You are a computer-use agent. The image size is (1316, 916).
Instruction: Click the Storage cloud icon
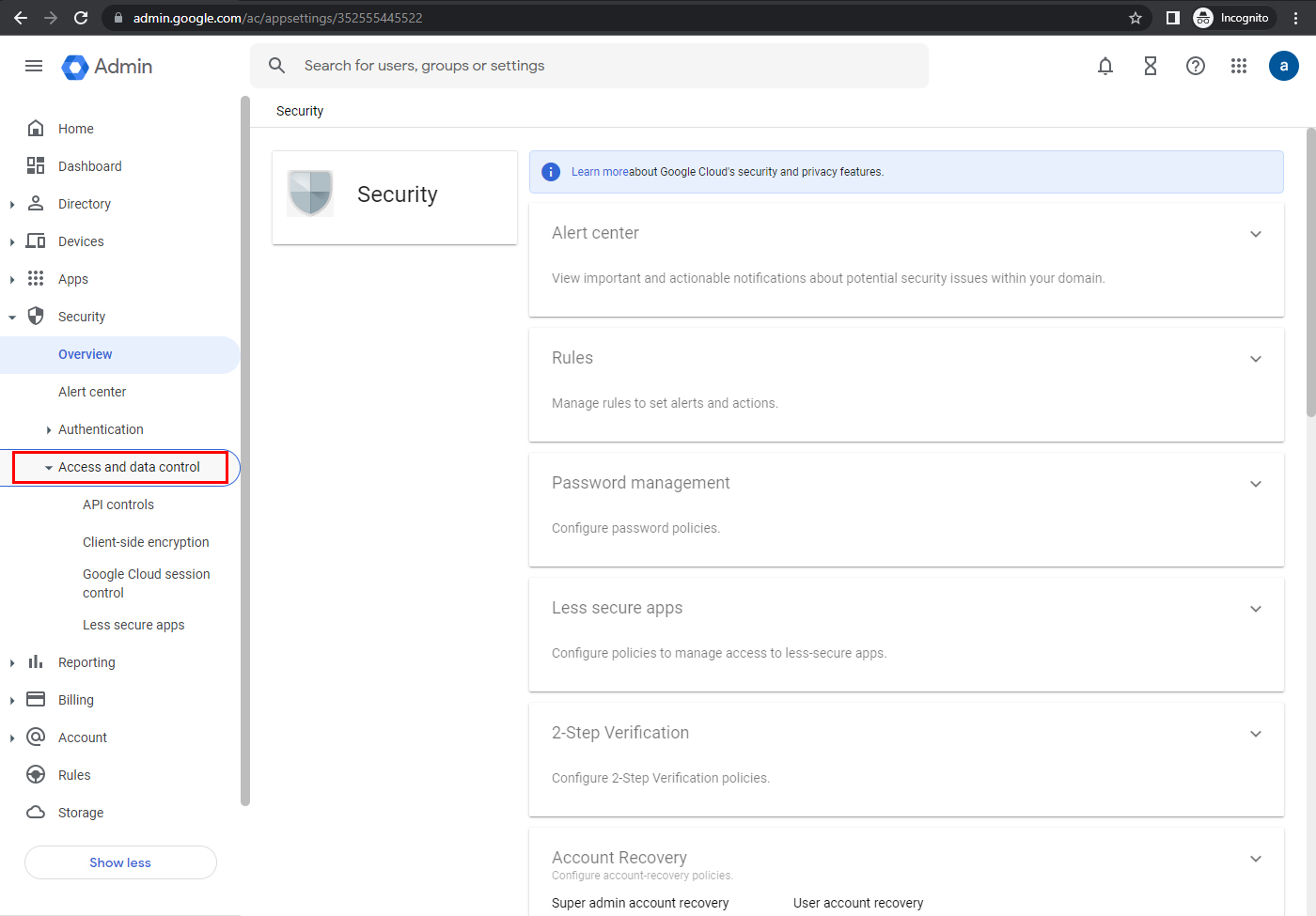tap(35, 812)
